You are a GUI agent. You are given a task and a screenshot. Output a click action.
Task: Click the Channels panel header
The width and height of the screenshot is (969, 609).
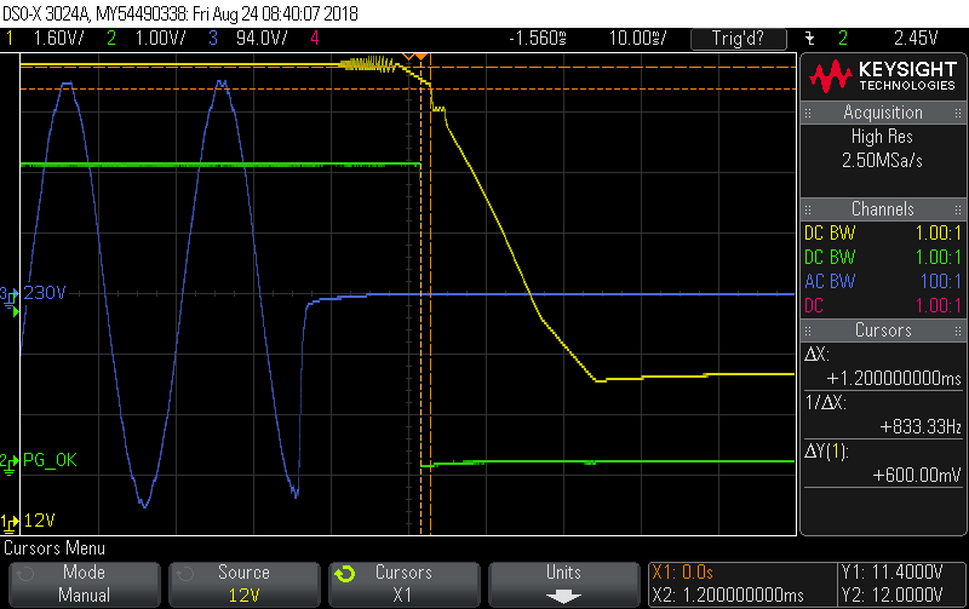[882, 209]
